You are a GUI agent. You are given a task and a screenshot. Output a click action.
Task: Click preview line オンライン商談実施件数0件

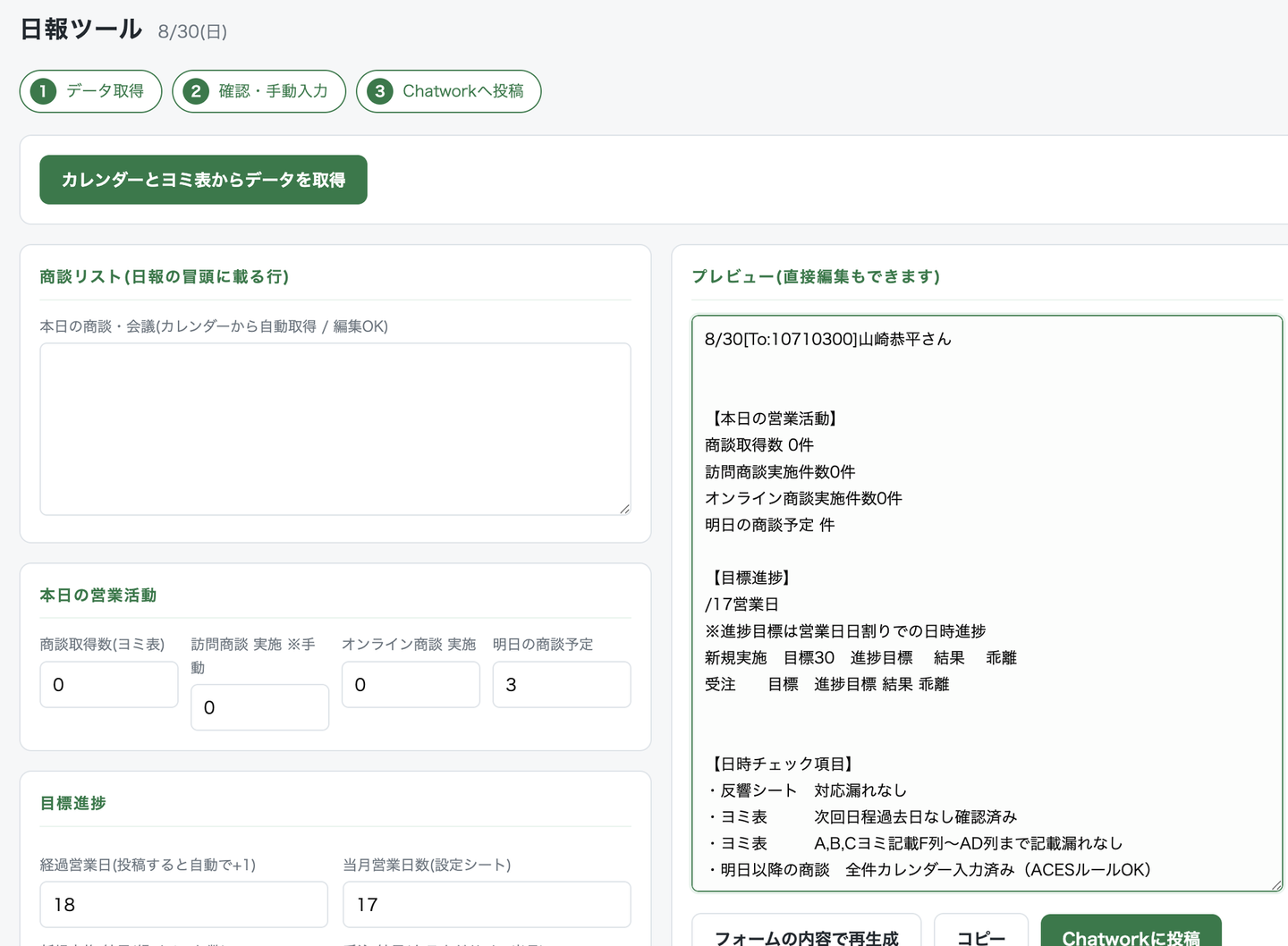point(803,498)
